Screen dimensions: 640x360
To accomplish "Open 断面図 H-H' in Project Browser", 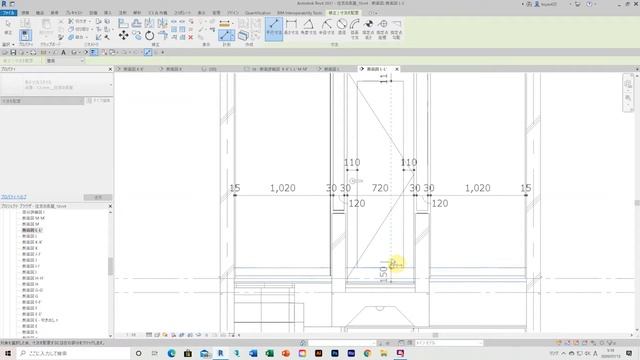I will pos(33,278).
